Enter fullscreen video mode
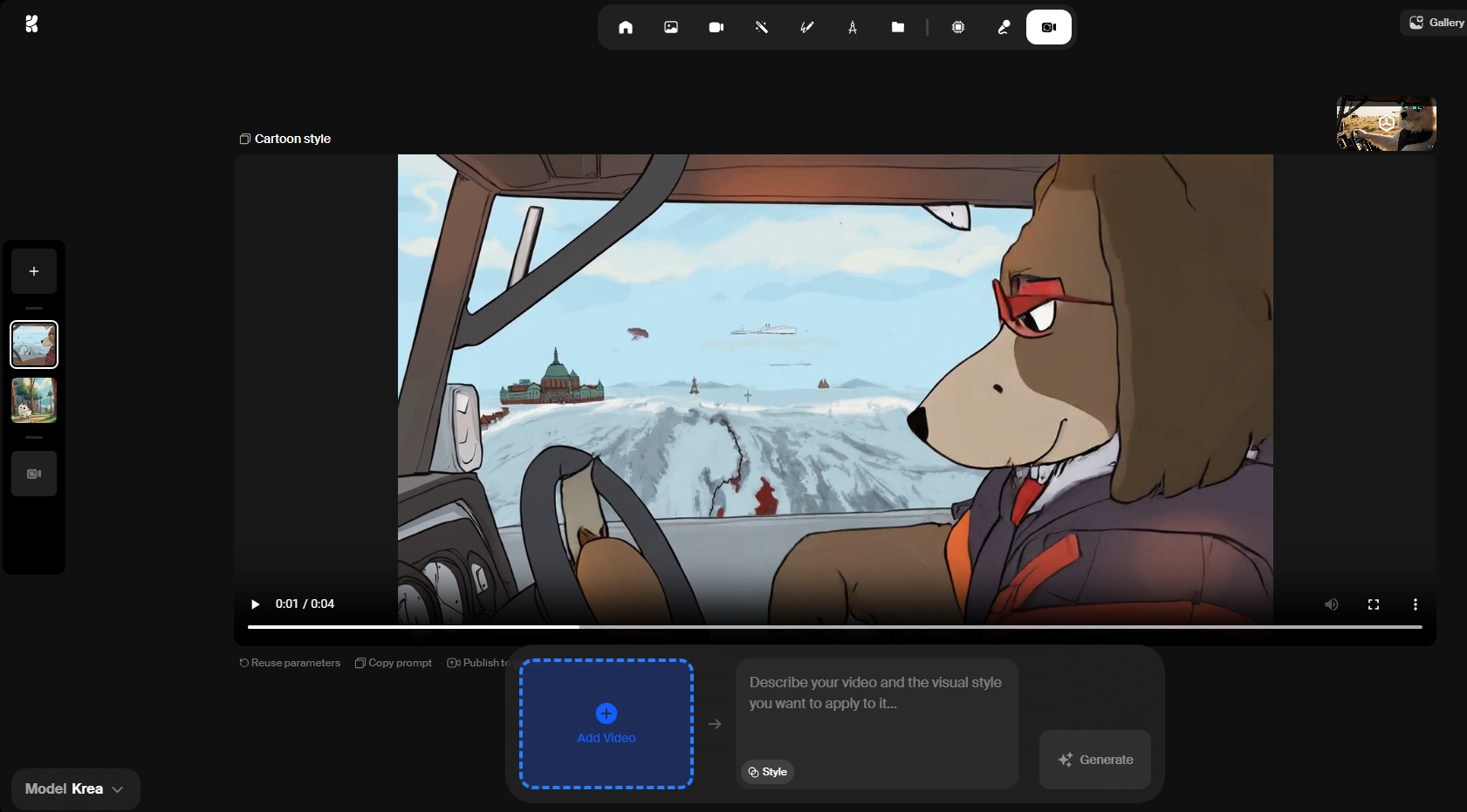Image resolution: width=1467 pixels, height=812 pixels. (1374, 604)
